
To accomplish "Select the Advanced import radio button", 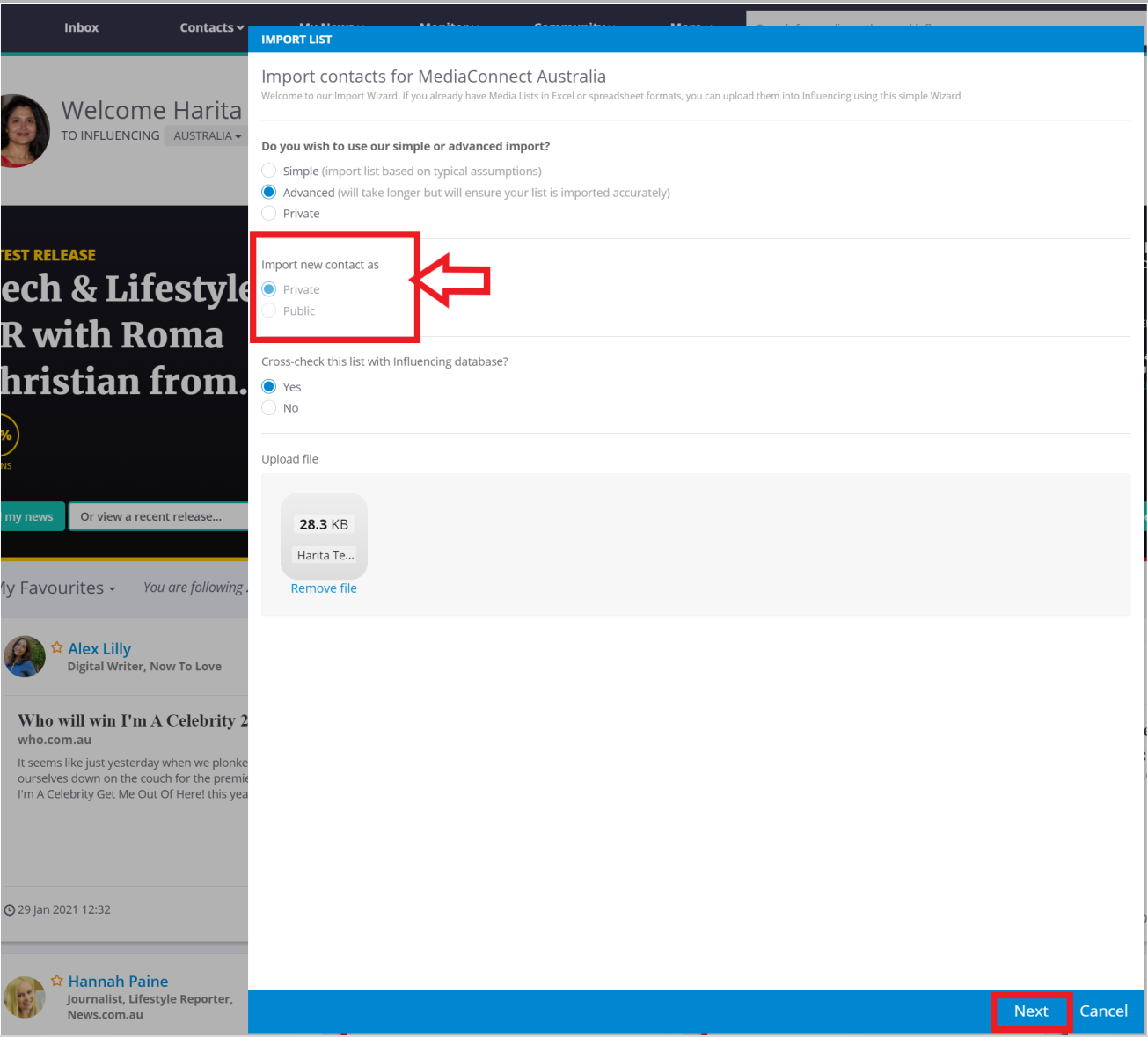I will pos(269,193).
